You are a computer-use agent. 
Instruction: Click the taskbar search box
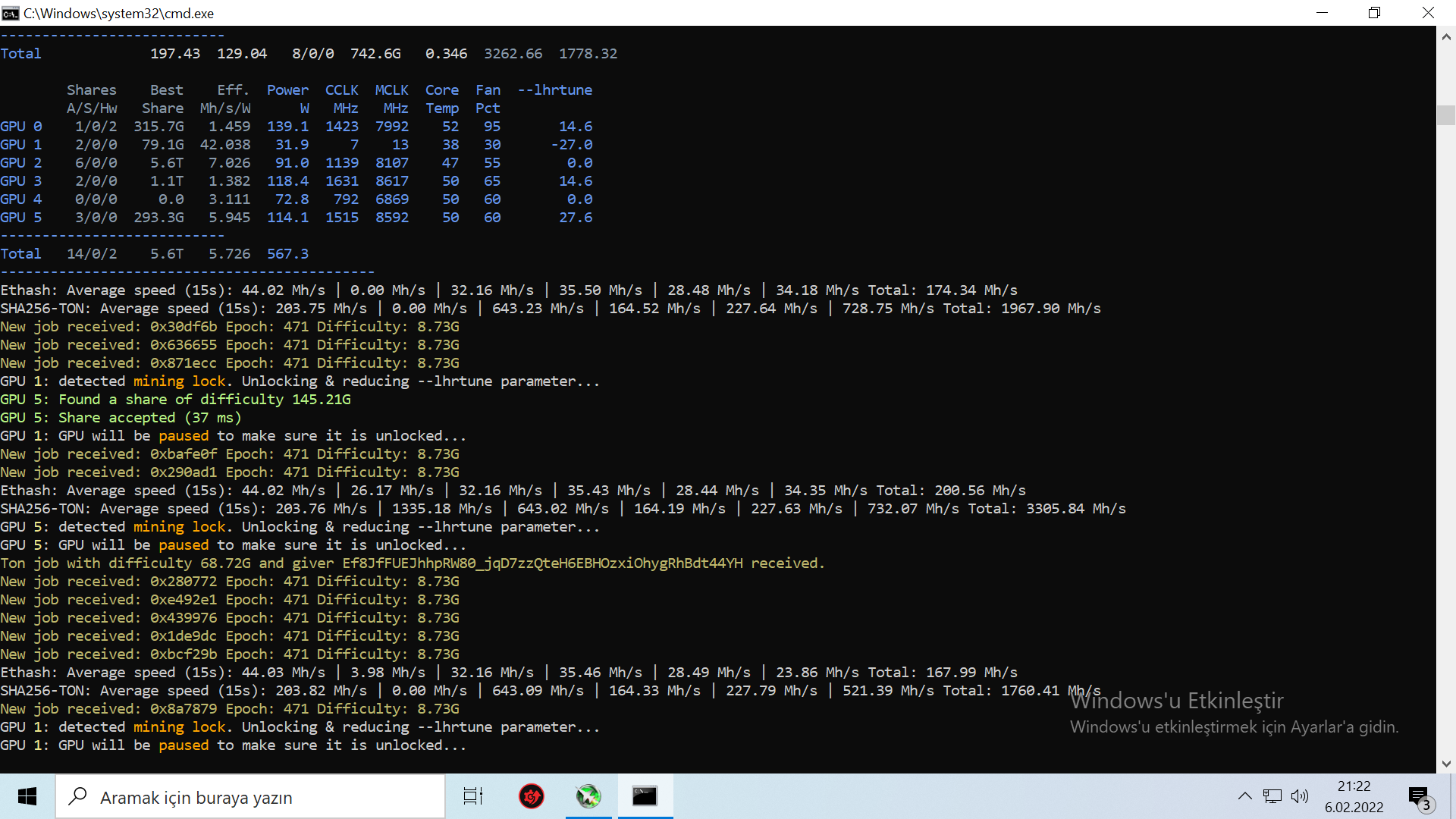coord(250,797)
